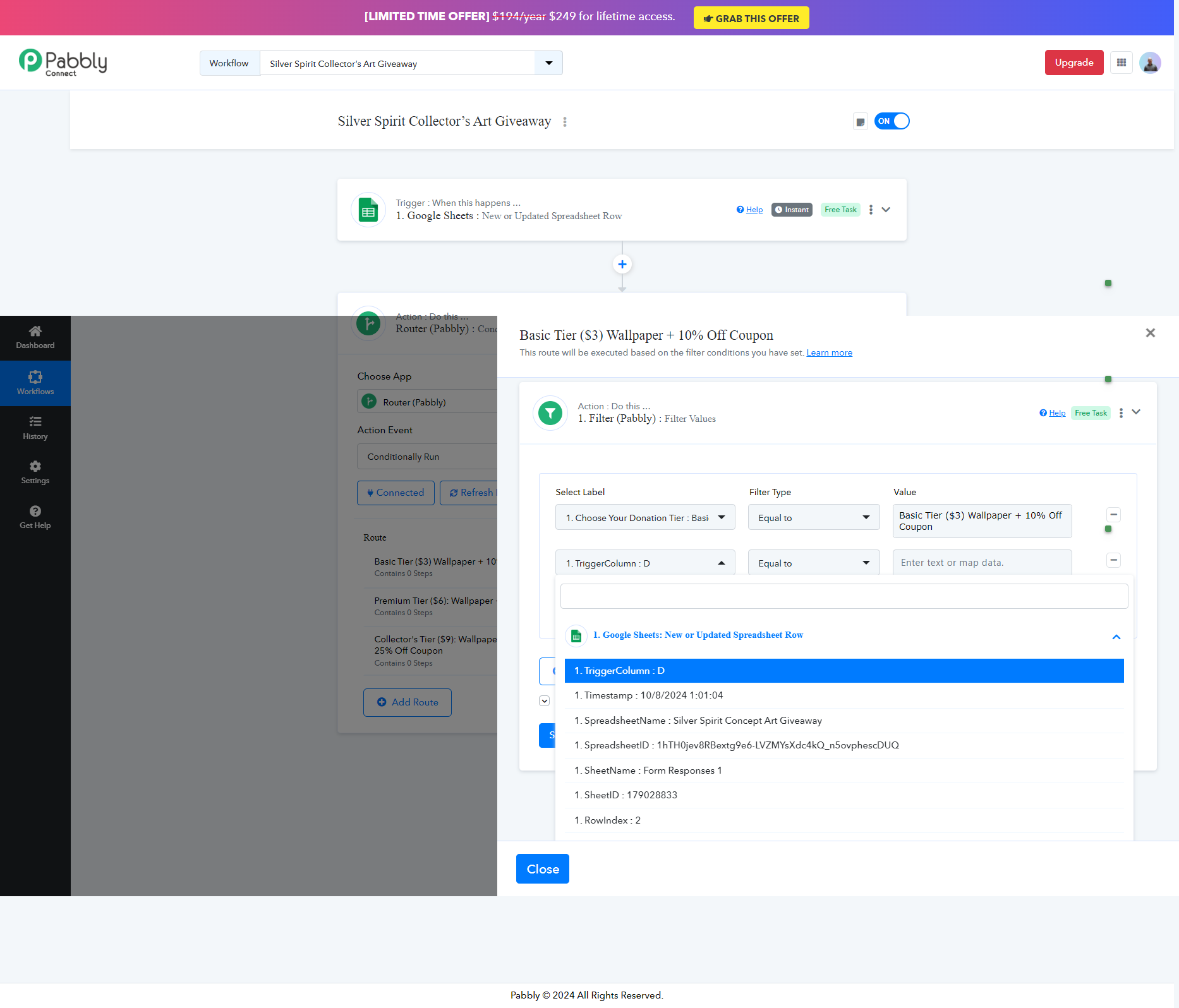Open Google Sheets trigger three-dot options
Viewport: 1179px width, 1008px height.
(871, 210)
